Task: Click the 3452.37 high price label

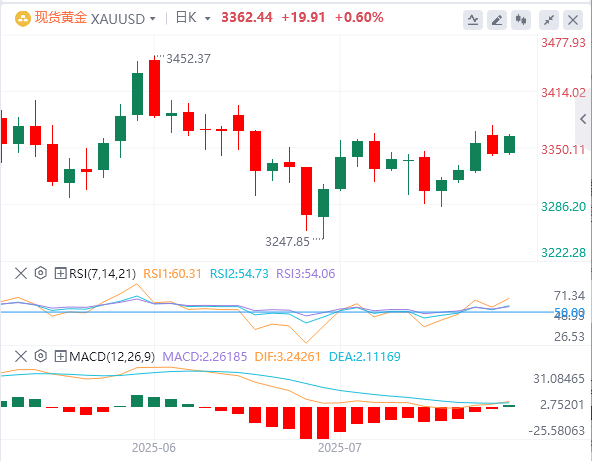Action: [x=188, y=59]
